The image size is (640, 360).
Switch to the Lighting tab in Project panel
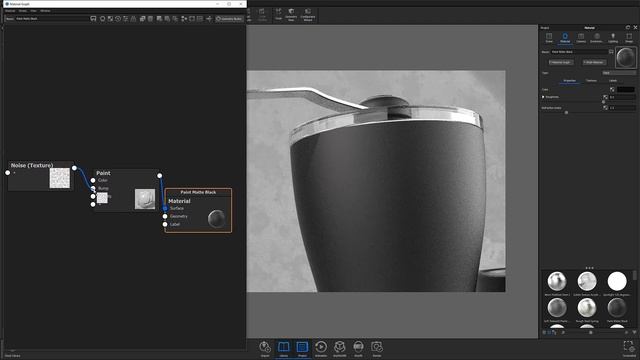click(613, 38)
